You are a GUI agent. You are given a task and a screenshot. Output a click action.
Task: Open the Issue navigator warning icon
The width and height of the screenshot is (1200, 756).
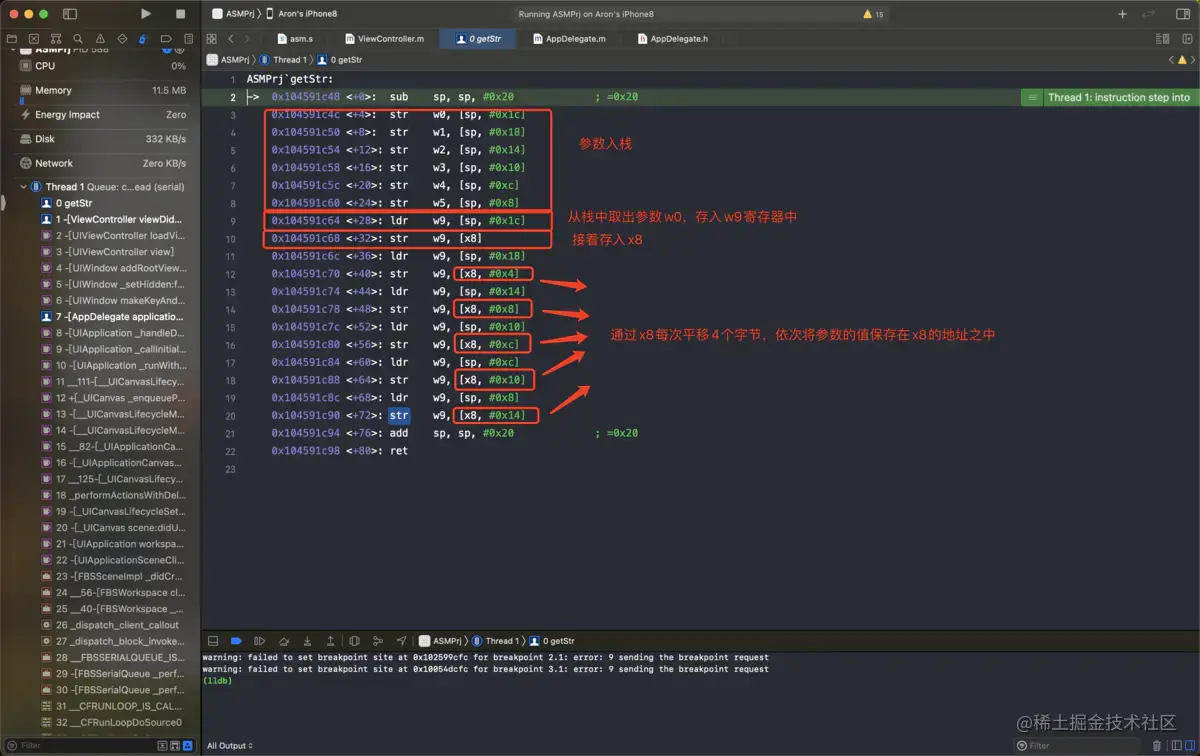(100, 39)
